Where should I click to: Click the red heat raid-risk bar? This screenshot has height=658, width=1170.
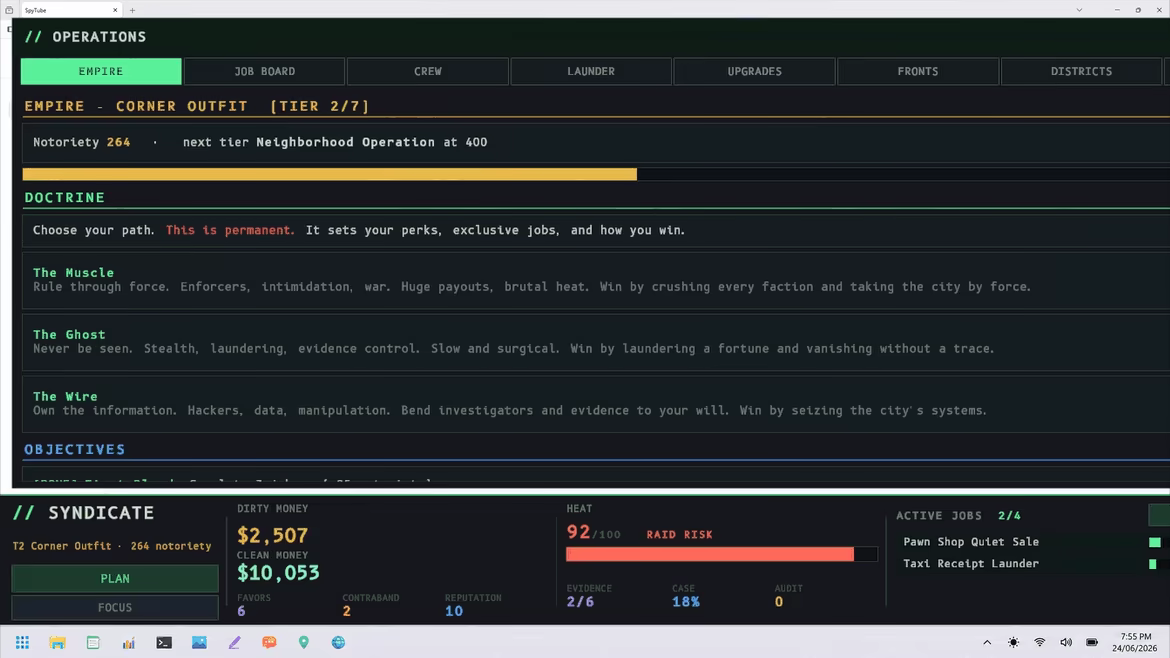pos(710,554)
